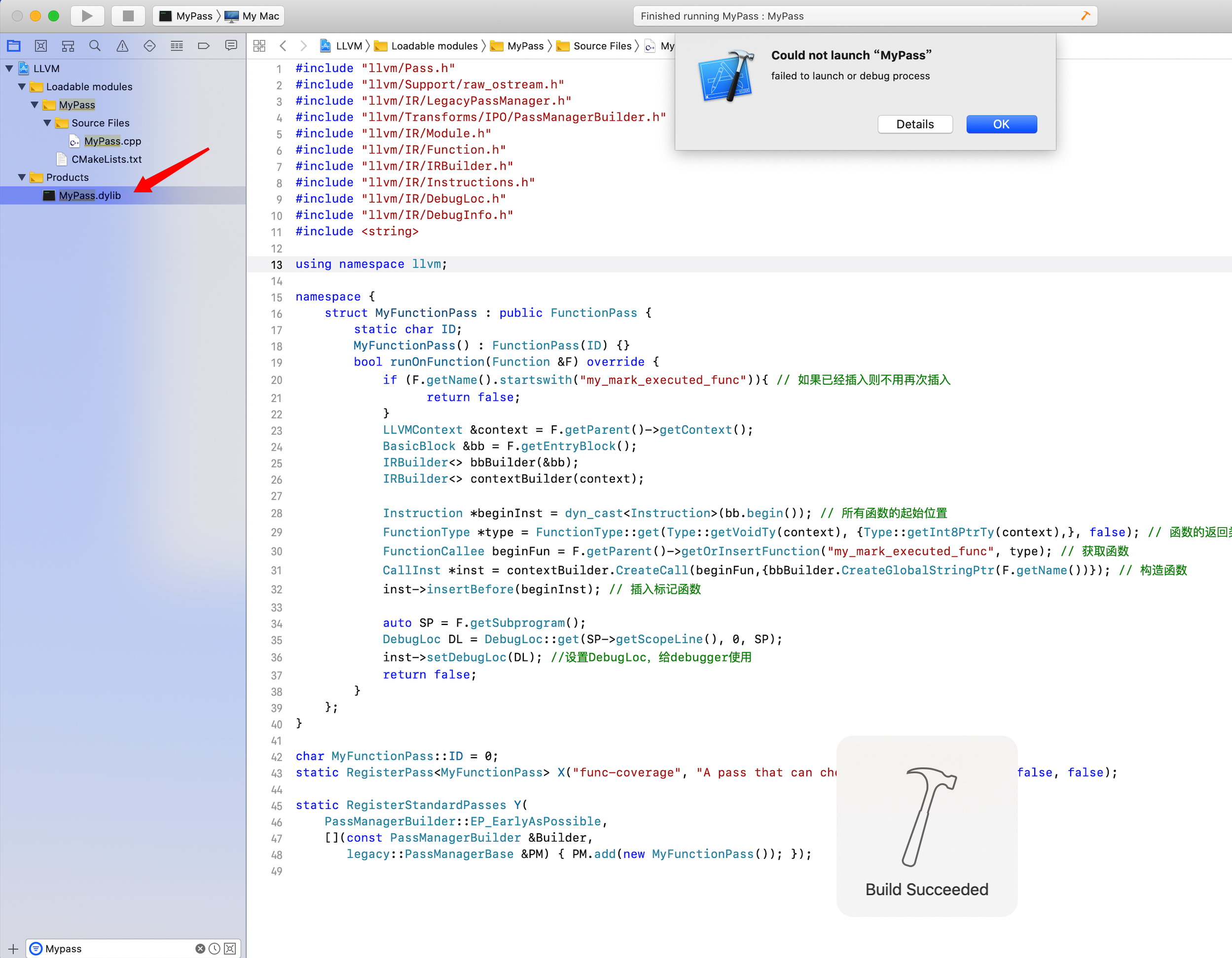Click the Stop button in toolbar

tap(128, 16)
